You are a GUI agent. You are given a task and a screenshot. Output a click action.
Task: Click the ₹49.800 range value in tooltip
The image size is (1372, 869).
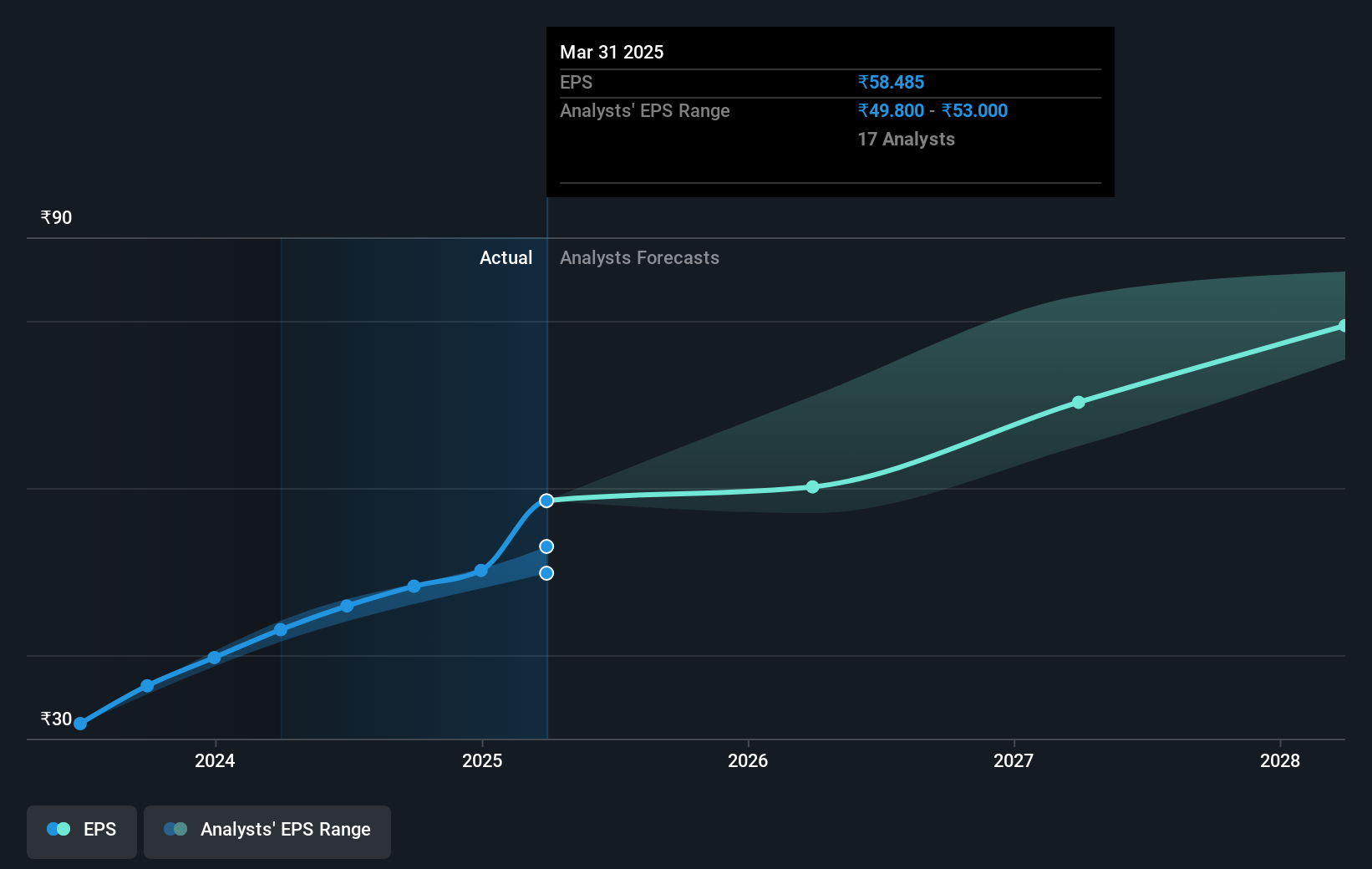[891, 111]
